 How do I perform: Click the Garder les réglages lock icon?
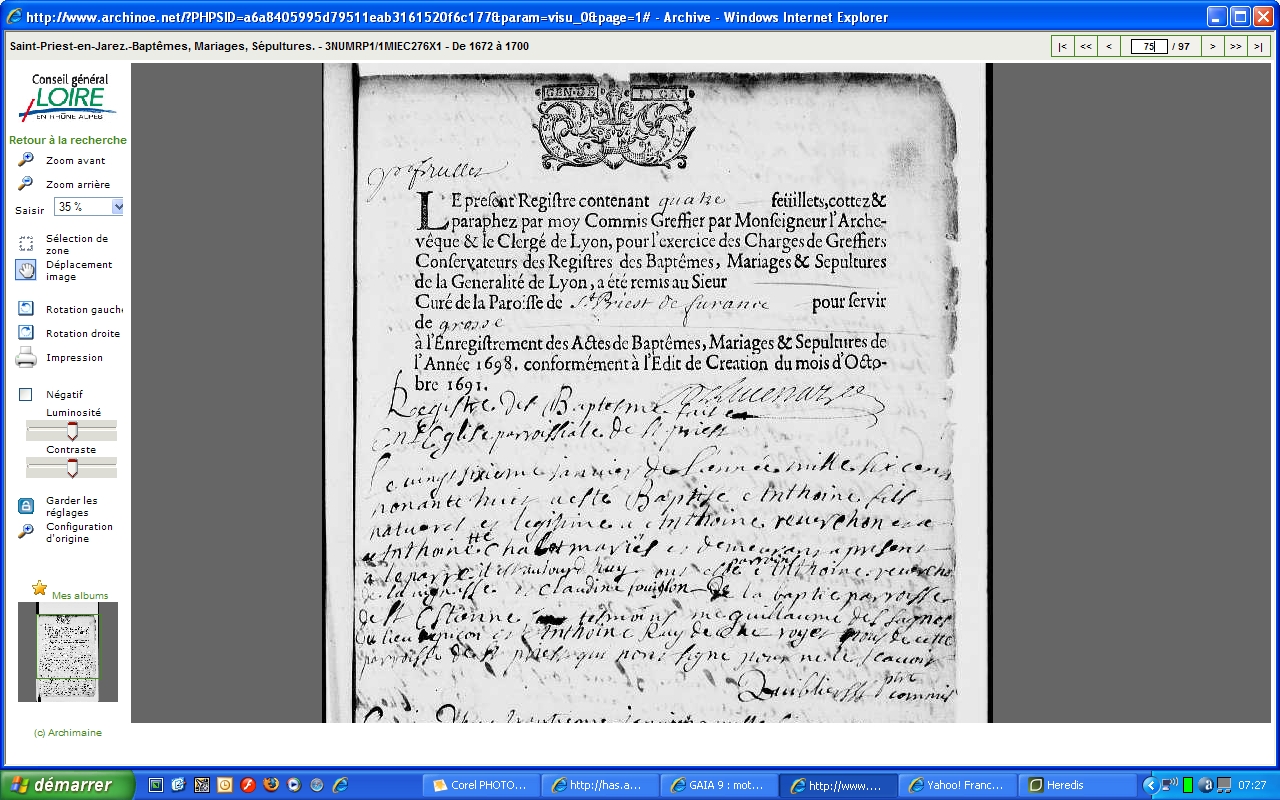pyautogui.click(x=26, y=506)
